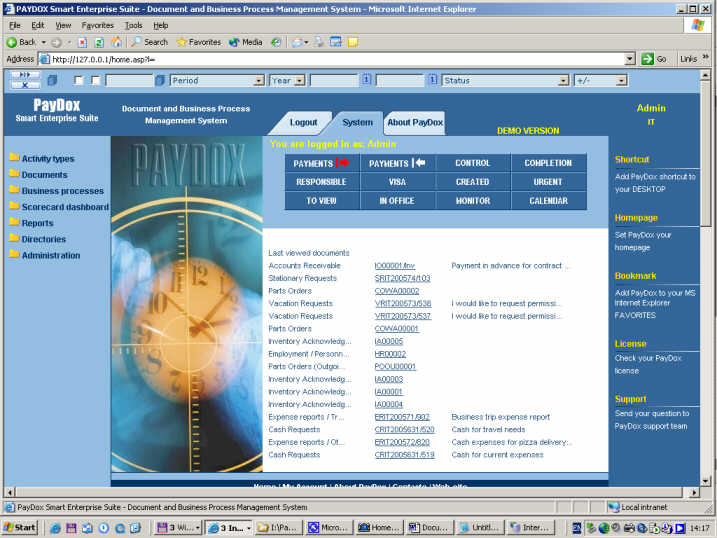
Task: Open the About PayDox tab
Action: pyautogui.click(x=415, y=123)
